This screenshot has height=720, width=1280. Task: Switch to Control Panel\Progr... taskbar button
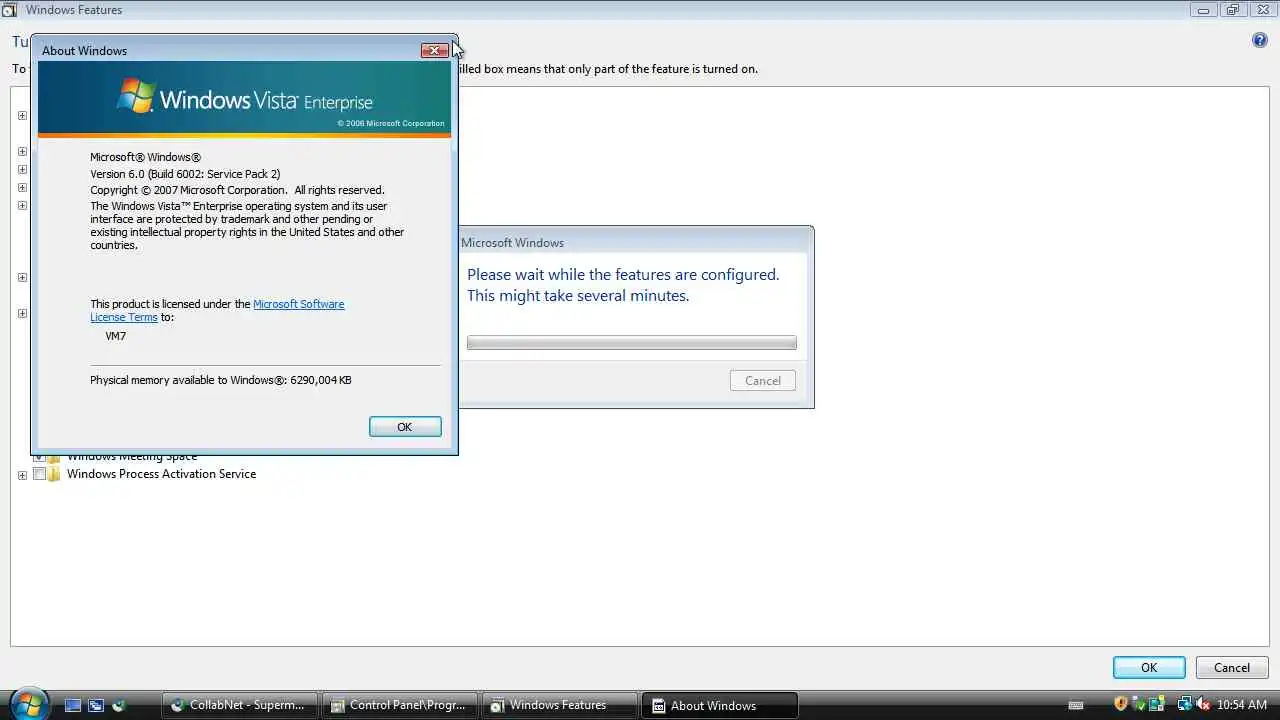[x=400, y=705]
